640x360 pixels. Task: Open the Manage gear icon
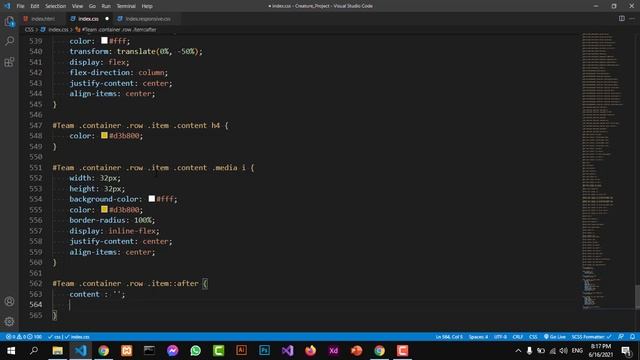(9, 322)
